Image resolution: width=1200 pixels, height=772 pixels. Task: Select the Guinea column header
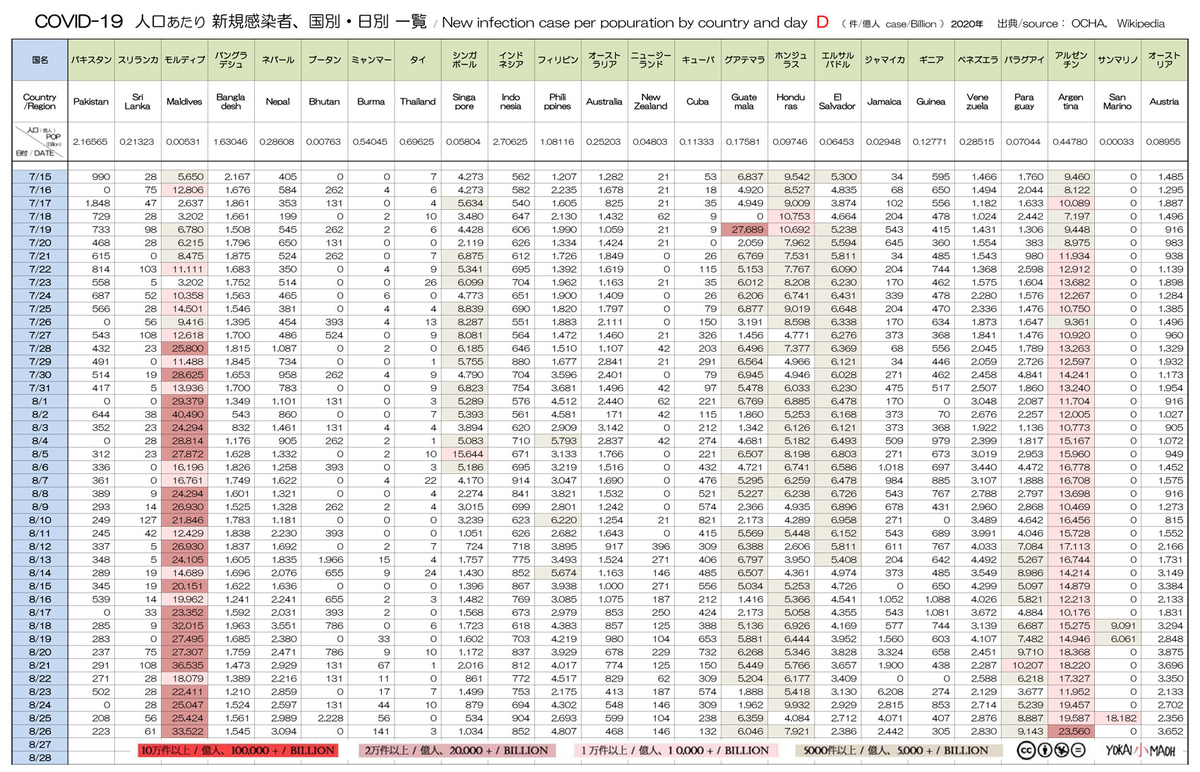pyautogui.click(x=931, y=102)
